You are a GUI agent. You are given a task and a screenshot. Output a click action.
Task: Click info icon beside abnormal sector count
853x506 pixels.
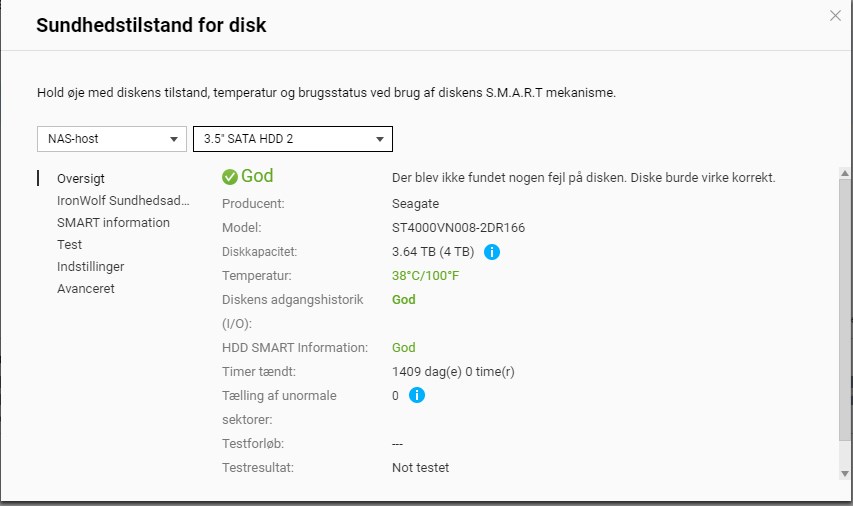(417, 396)
